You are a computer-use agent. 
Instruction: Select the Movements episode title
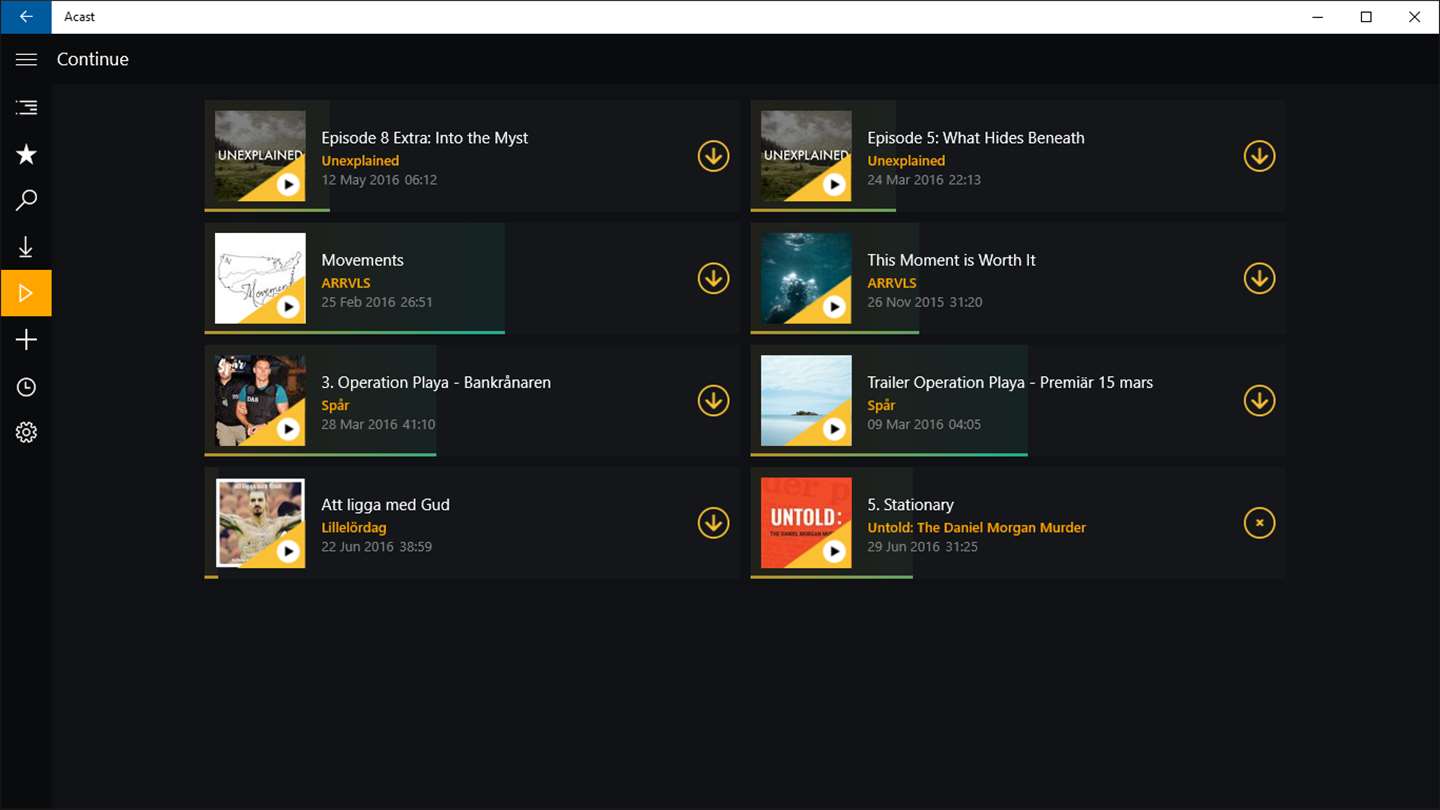[x=362, y=260]
